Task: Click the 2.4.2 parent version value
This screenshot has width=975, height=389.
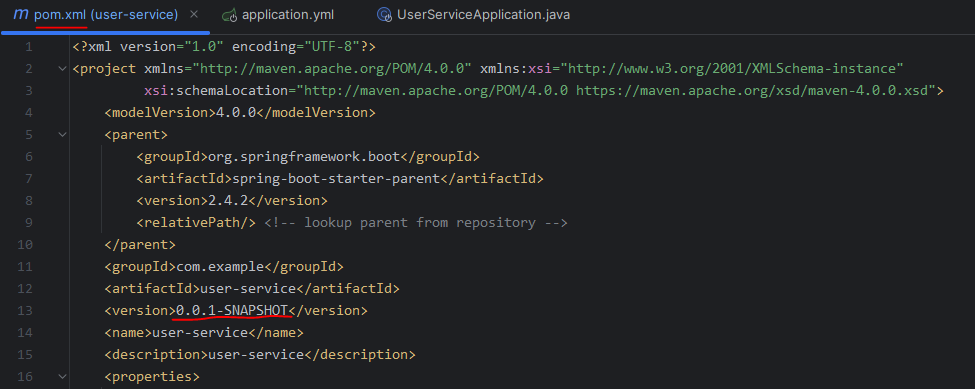Action: click(x=228, y=201)
